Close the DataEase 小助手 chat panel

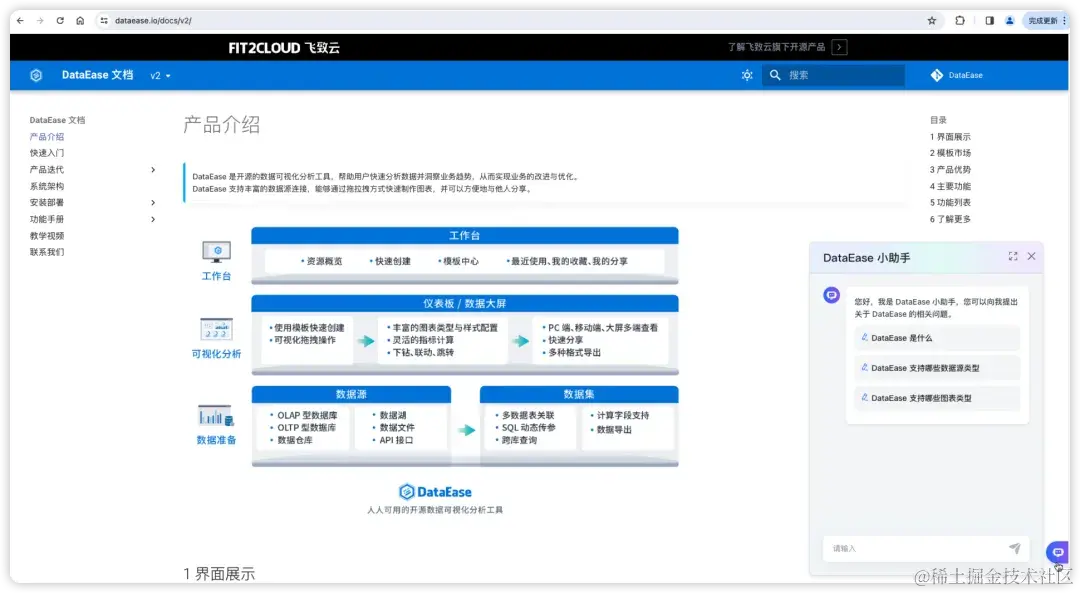[1031, 256]
